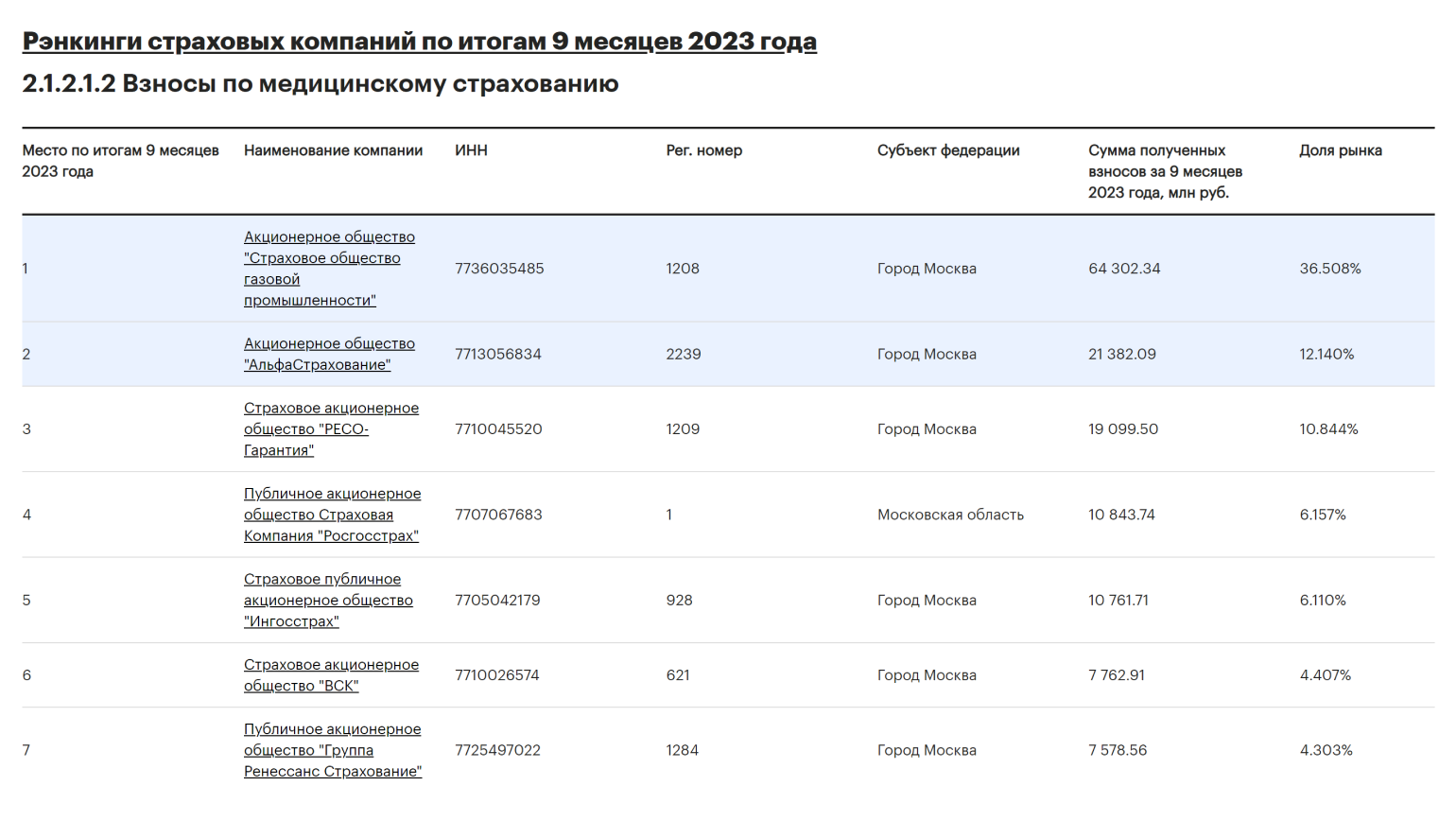Click the market share 10.844%

pyautogui.click(x=1328, y=428)
